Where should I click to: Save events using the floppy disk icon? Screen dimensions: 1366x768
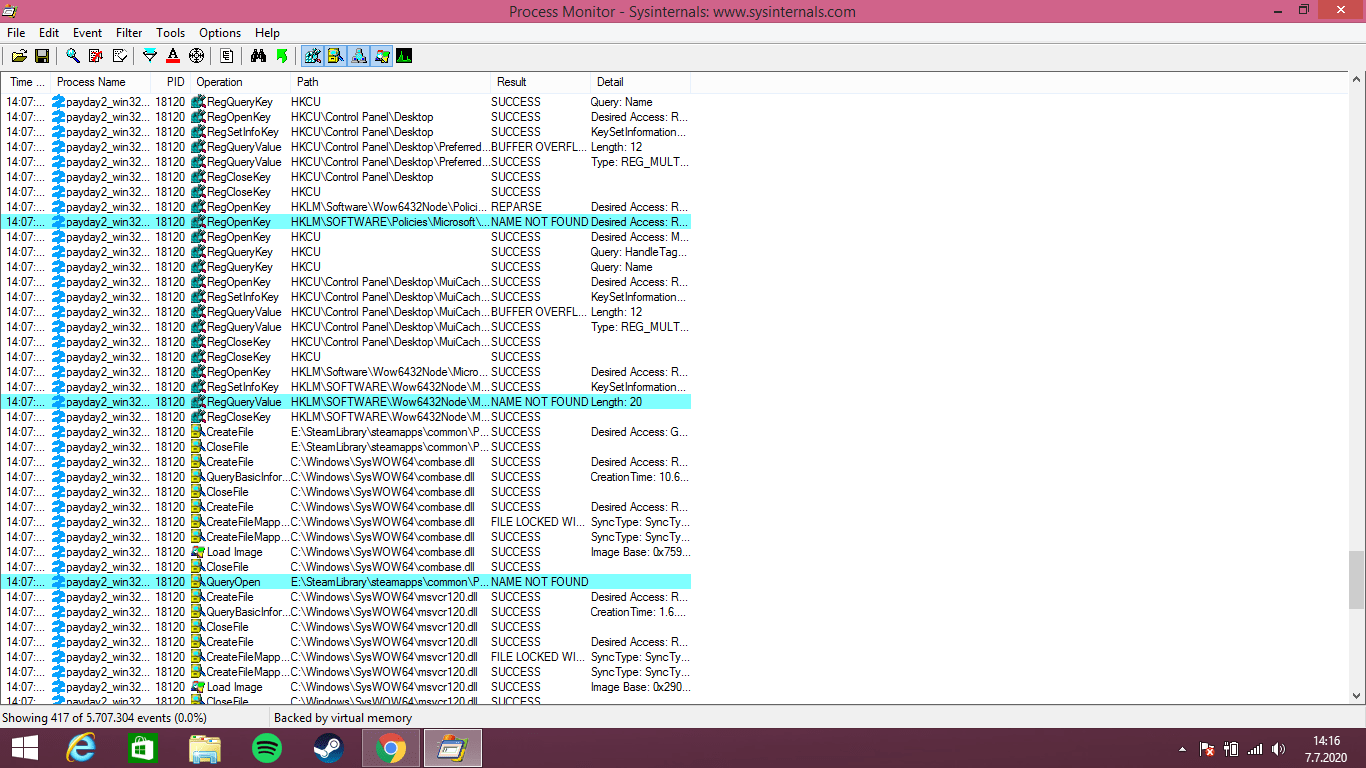[x=42, y=56]
